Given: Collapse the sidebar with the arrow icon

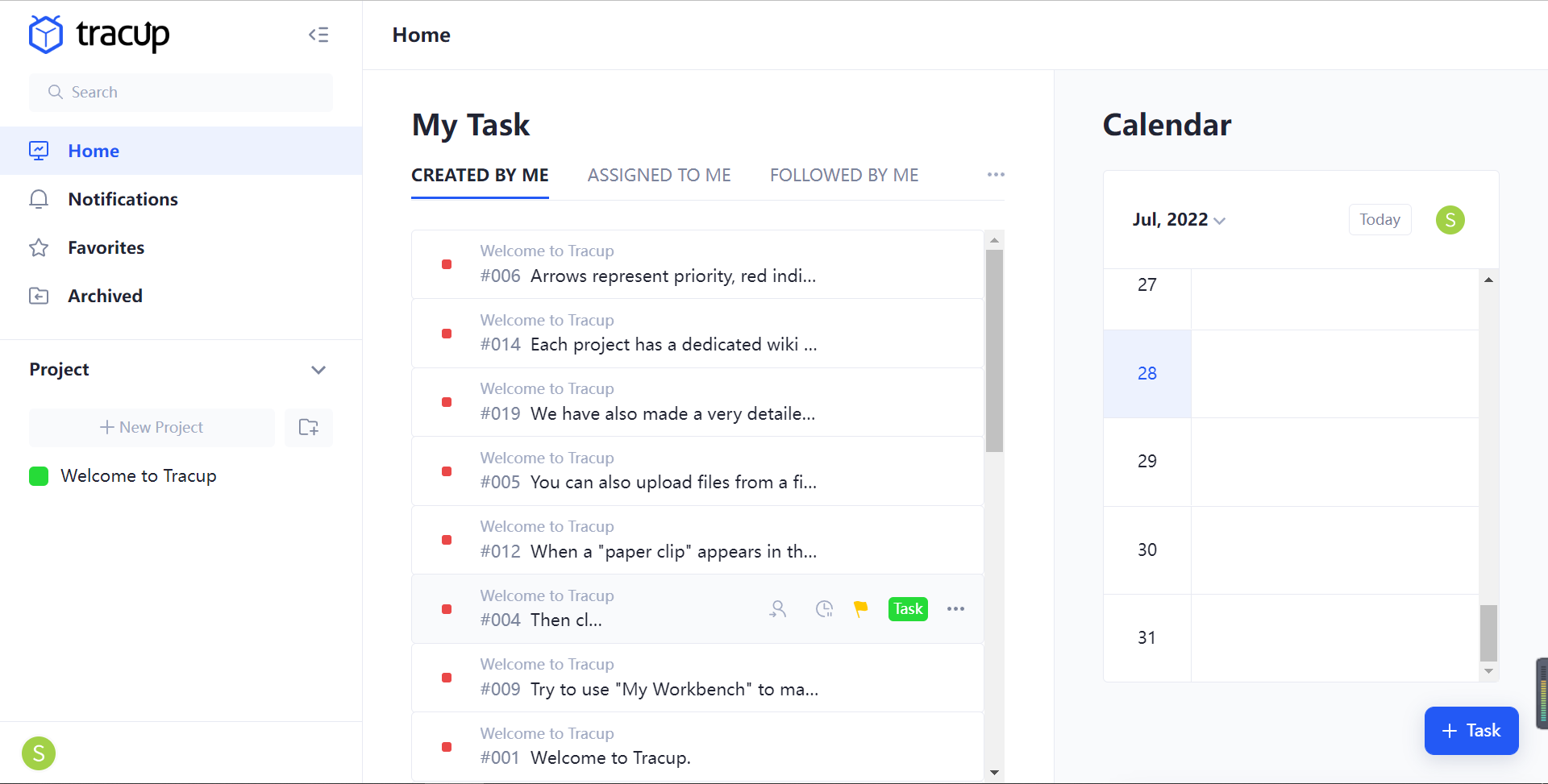Looking at the screenshot, I should point(318,35).
